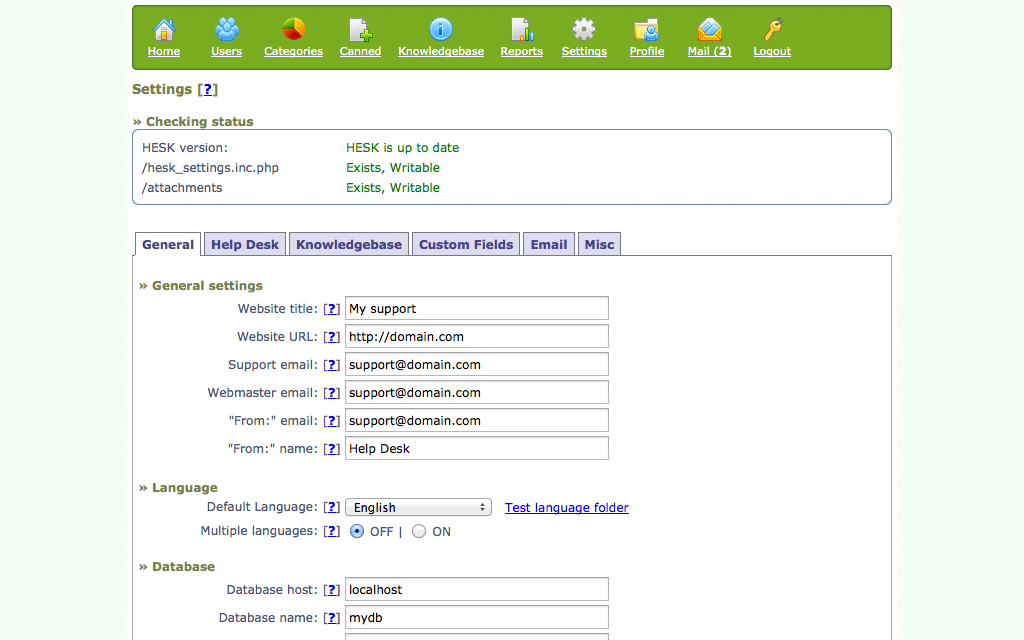Screen dimensions: 1024x640
Task: Open the Email settings tab
Action: click(548, 244)
